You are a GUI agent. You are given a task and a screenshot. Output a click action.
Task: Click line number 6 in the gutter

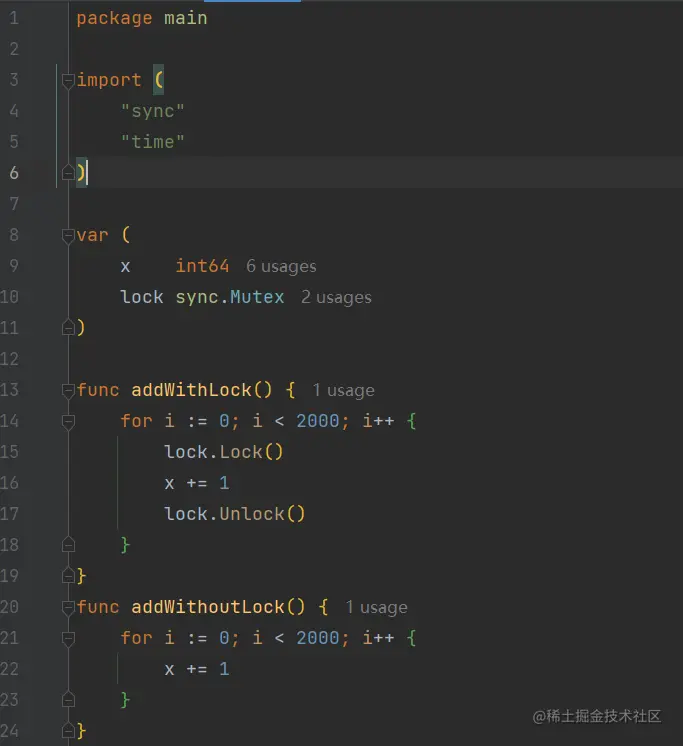coord(14,173)
